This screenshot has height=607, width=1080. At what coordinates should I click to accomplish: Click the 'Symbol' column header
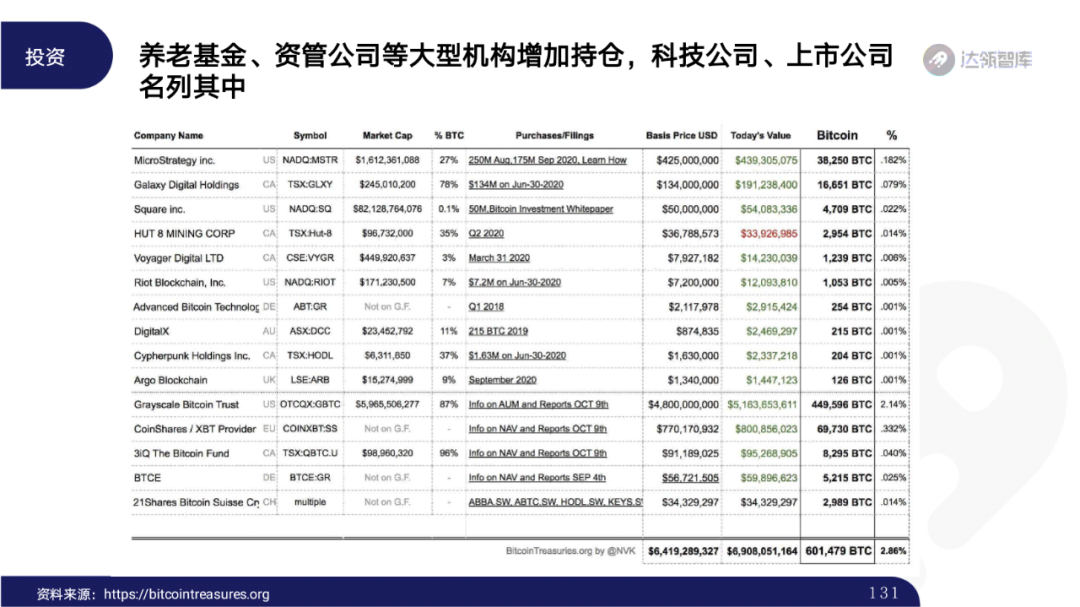pos(310,136)
